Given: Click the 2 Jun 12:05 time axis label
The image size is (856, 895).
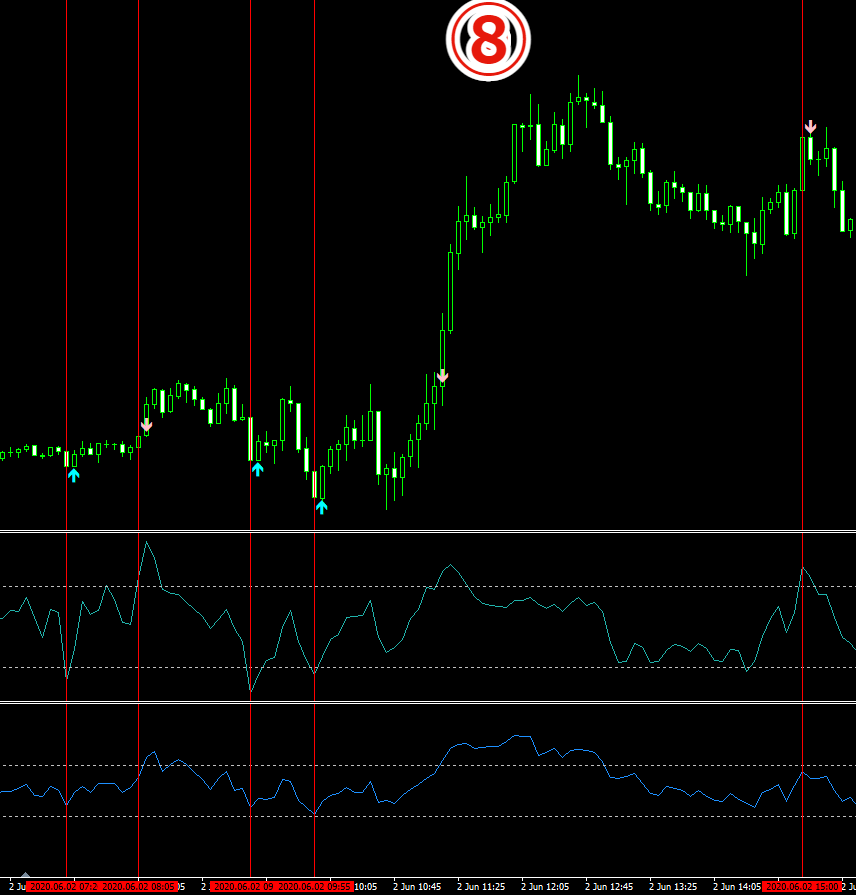Looking at the screenshot, I should [545, 886].
